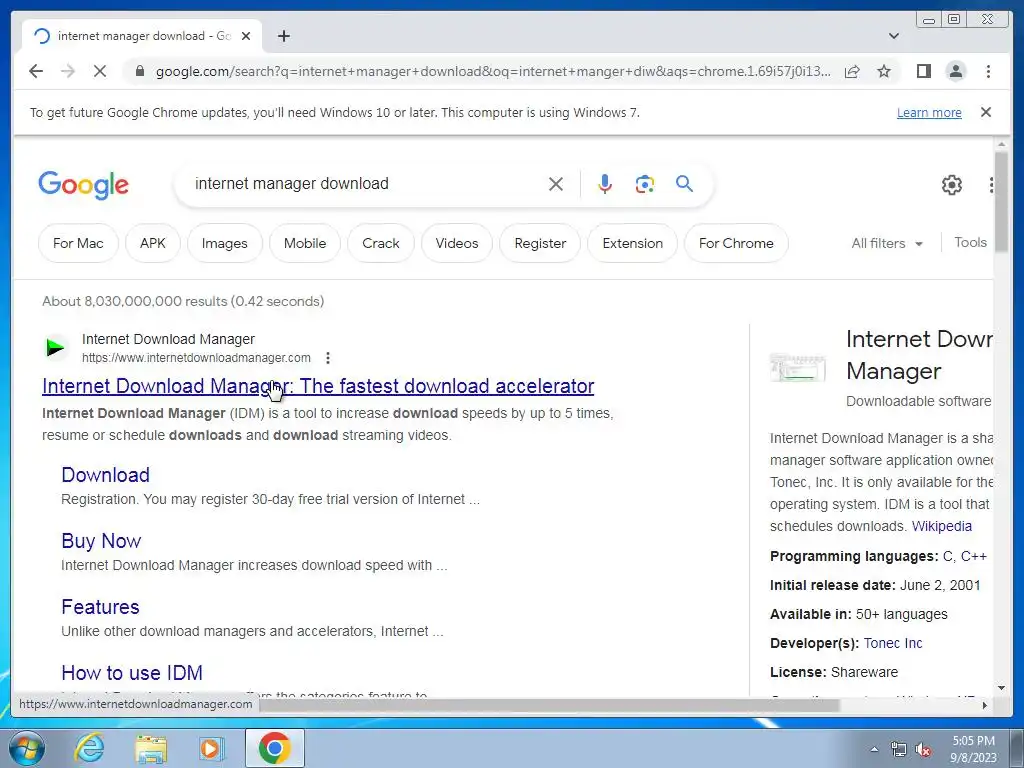Click the 'License: Shareware' panel text
The width and height of the screenshot is (1024, 768).
click(x=833, y=672)
